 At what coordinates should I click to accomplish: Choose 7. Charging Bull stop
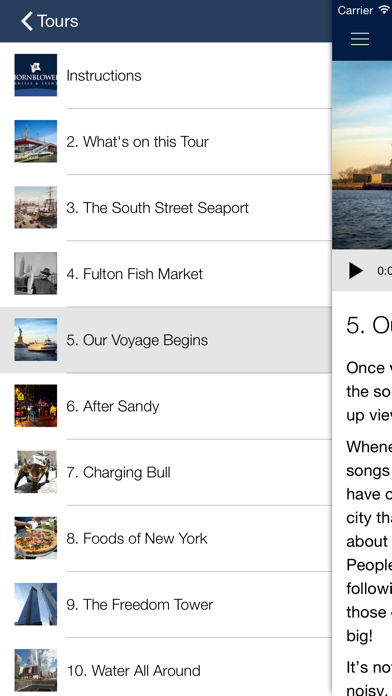[166, 472]
